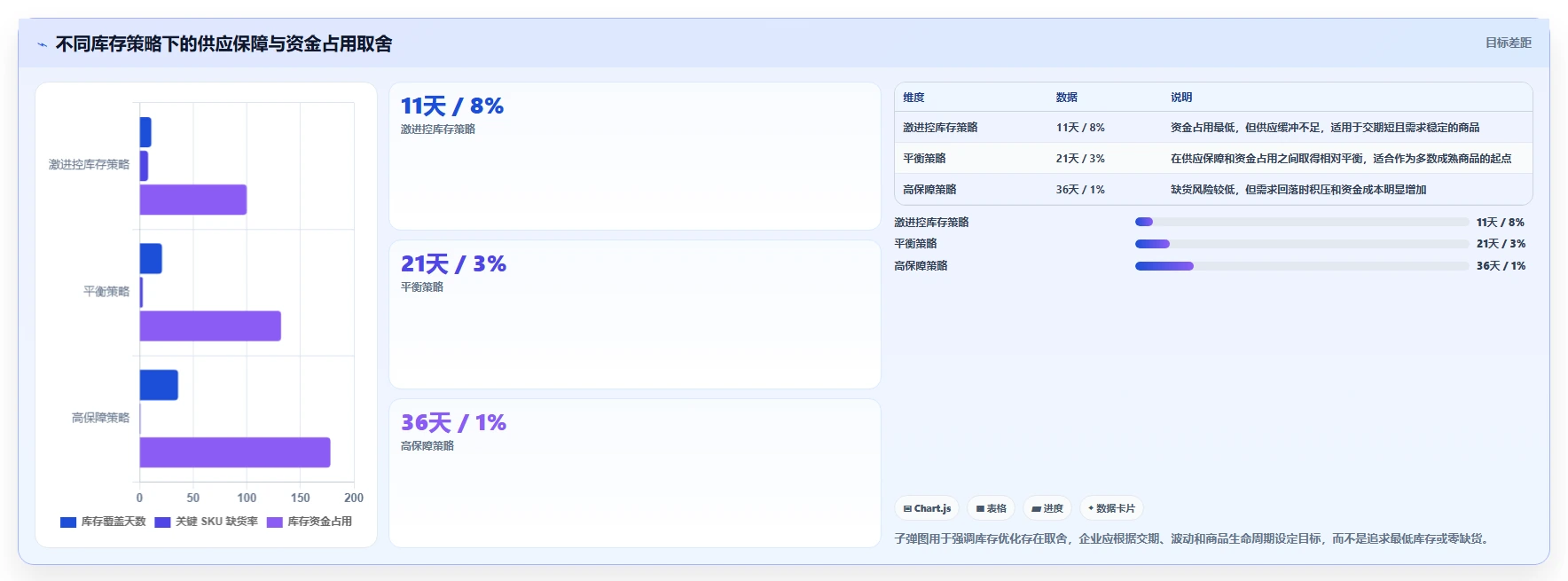Click the Chart.js tag chip
Screen dimensions: 1568x581
pyautogui.click(x=927, y=508)
